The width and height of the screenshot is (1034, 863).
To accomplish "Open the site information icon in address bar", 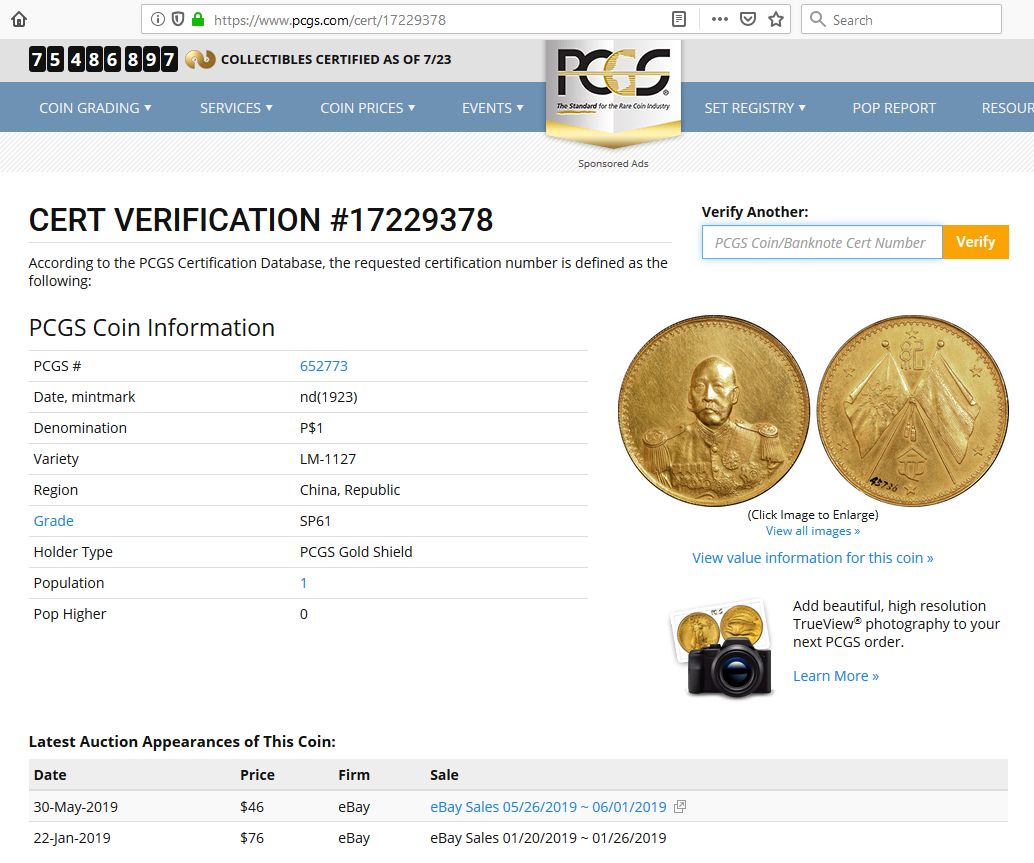I will [159, 19].
